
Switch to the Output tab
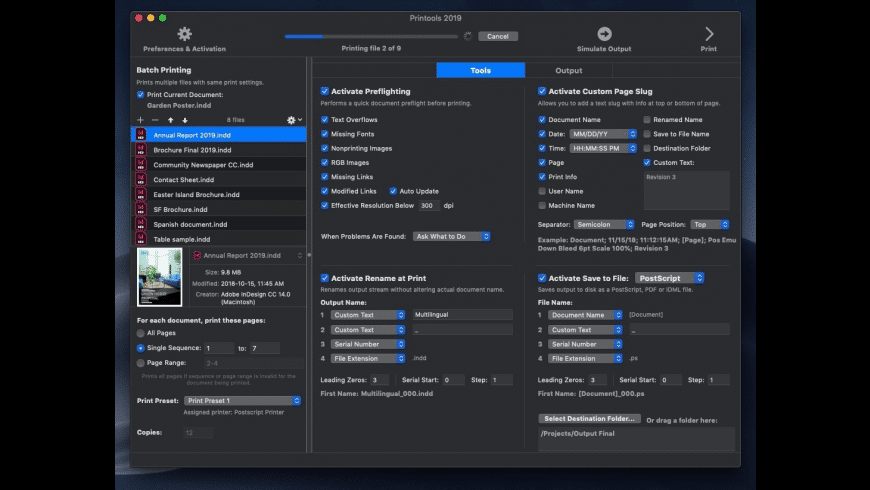(x=569, y=70)
